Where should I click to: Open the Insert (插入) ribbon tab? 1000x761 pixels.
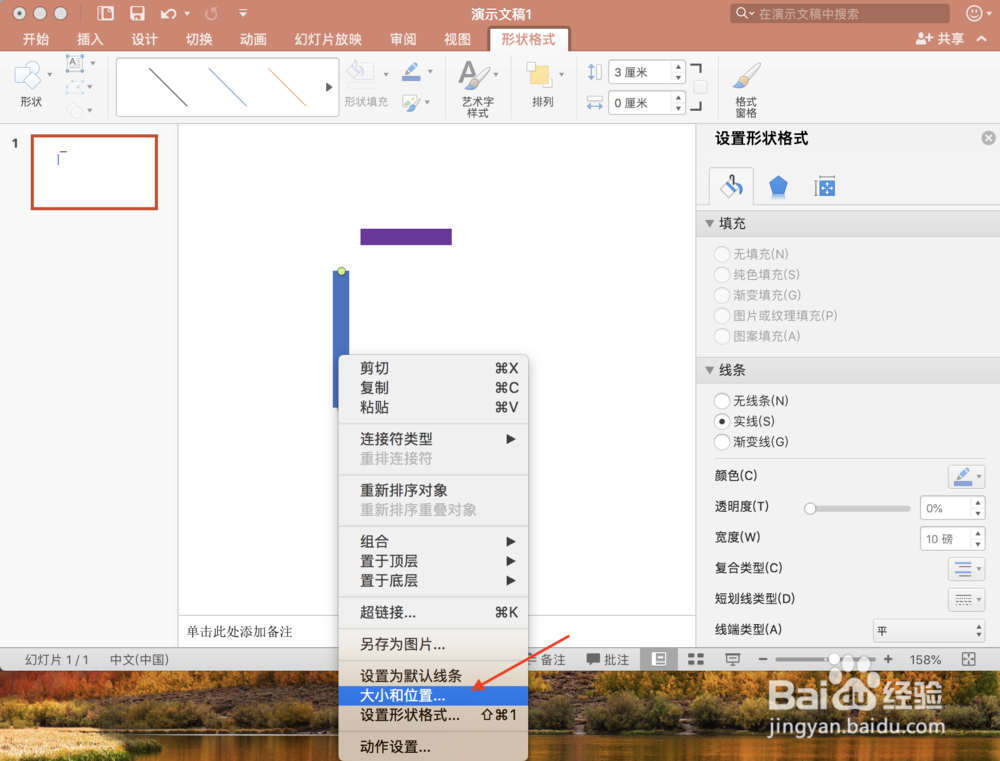point(89,40)
